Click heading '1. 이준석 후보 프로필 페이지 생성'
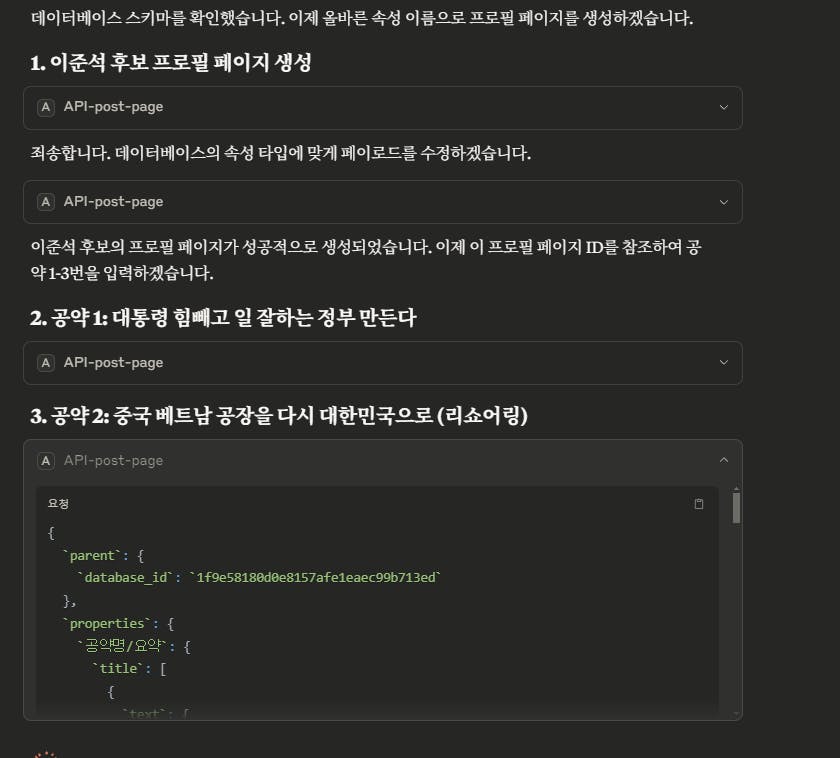Image resolution: width=840 pixels, height=758 pixels. tap(171, 63)
